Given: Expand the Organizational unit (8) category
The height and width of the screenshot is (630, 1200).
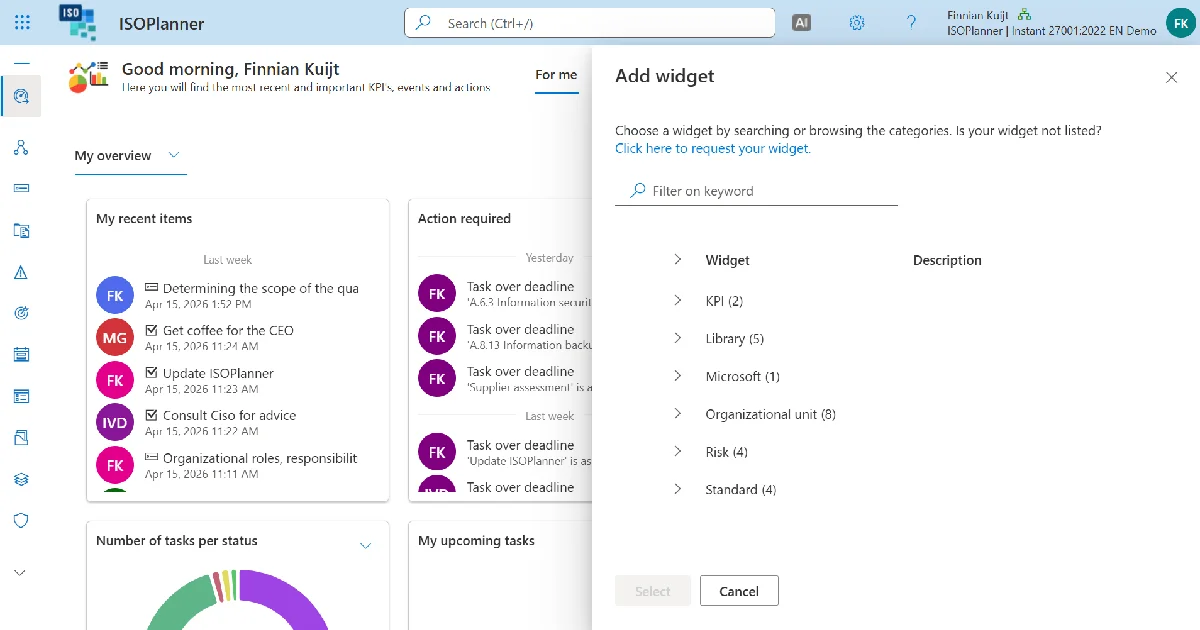Looking at the screenshot, I should coord(677,413).
